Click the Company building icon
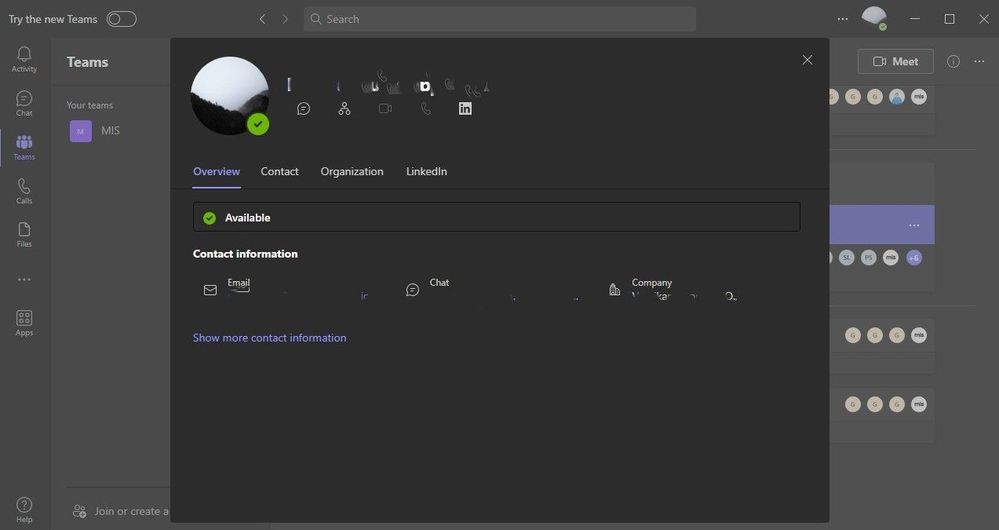This screenshot has height=530, width=999. pyautogui.click(x=614, y=290)
